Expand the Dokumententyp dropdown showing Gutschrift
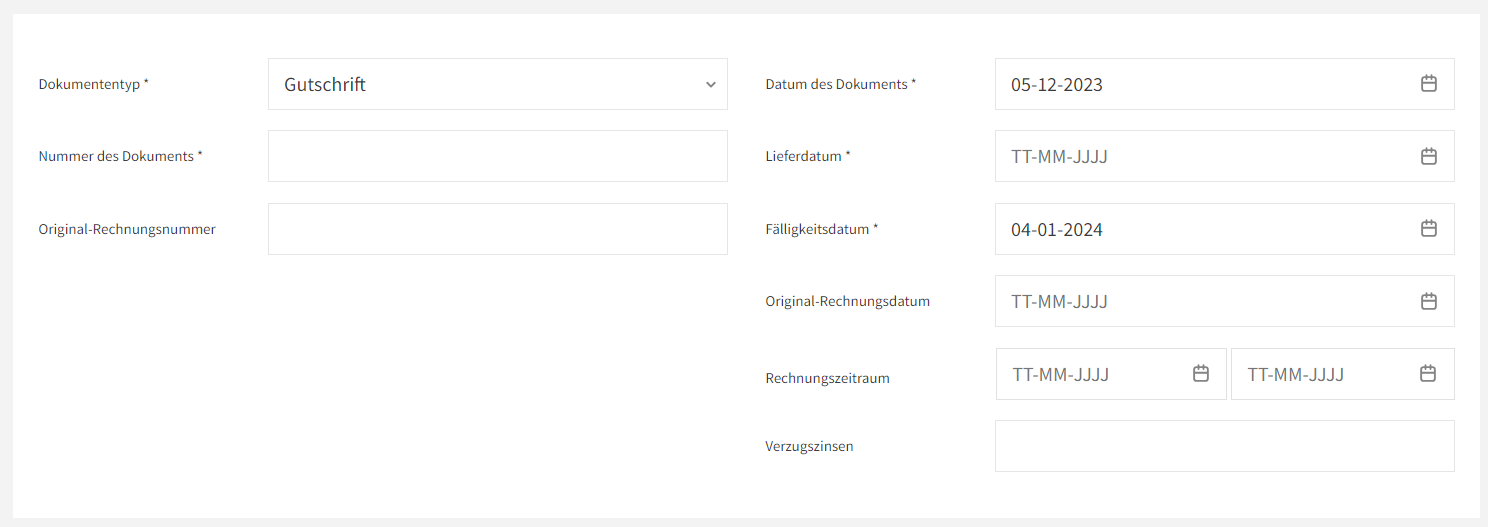 pos(498,84)
